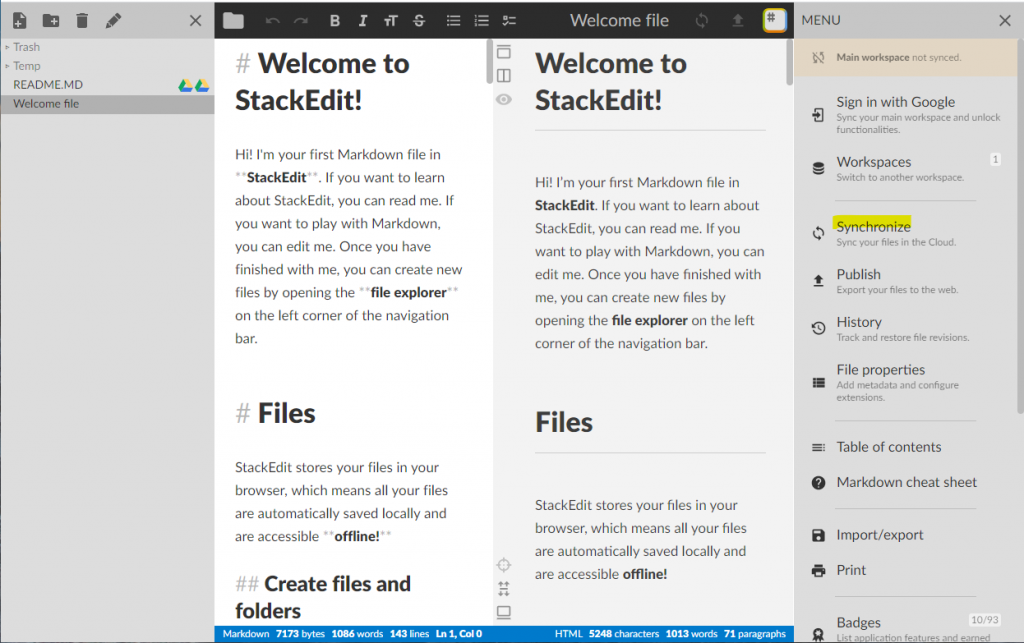
Task: Apply bold formatting
Action: [x=335, y=21]
